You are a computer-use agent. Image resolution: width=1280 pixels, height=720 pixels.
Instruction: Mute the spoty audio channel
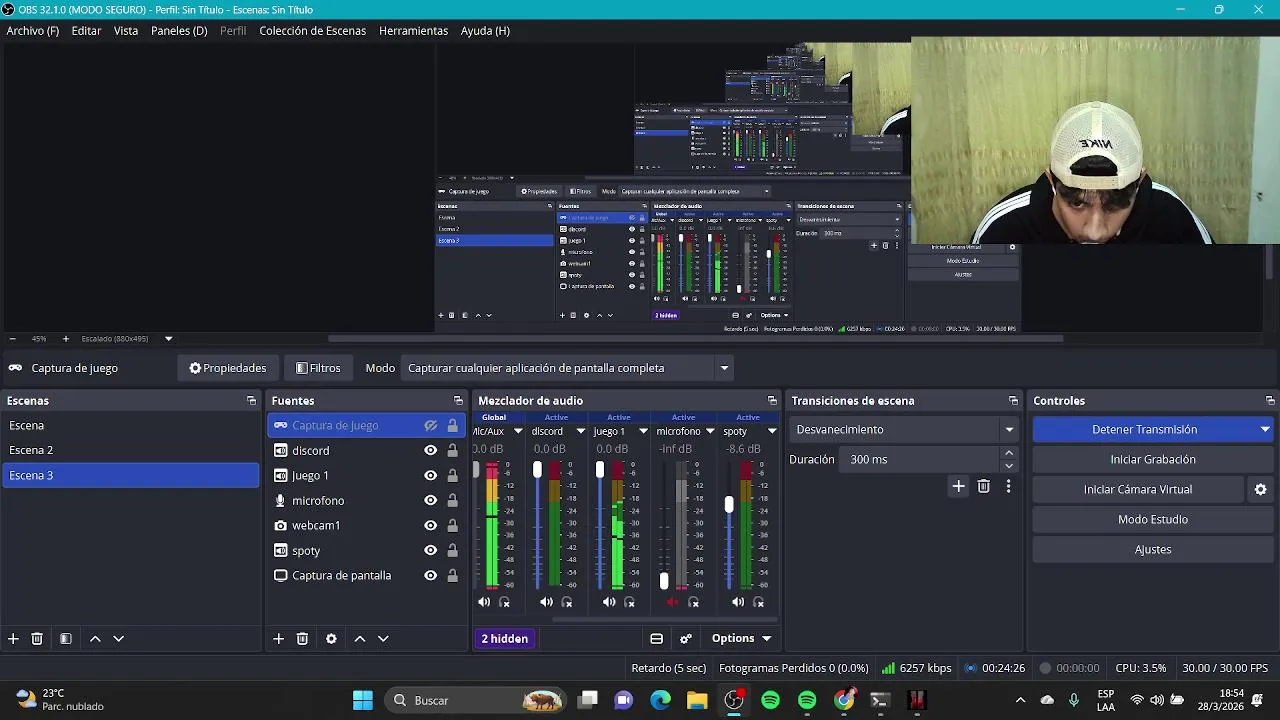point(738,602)
